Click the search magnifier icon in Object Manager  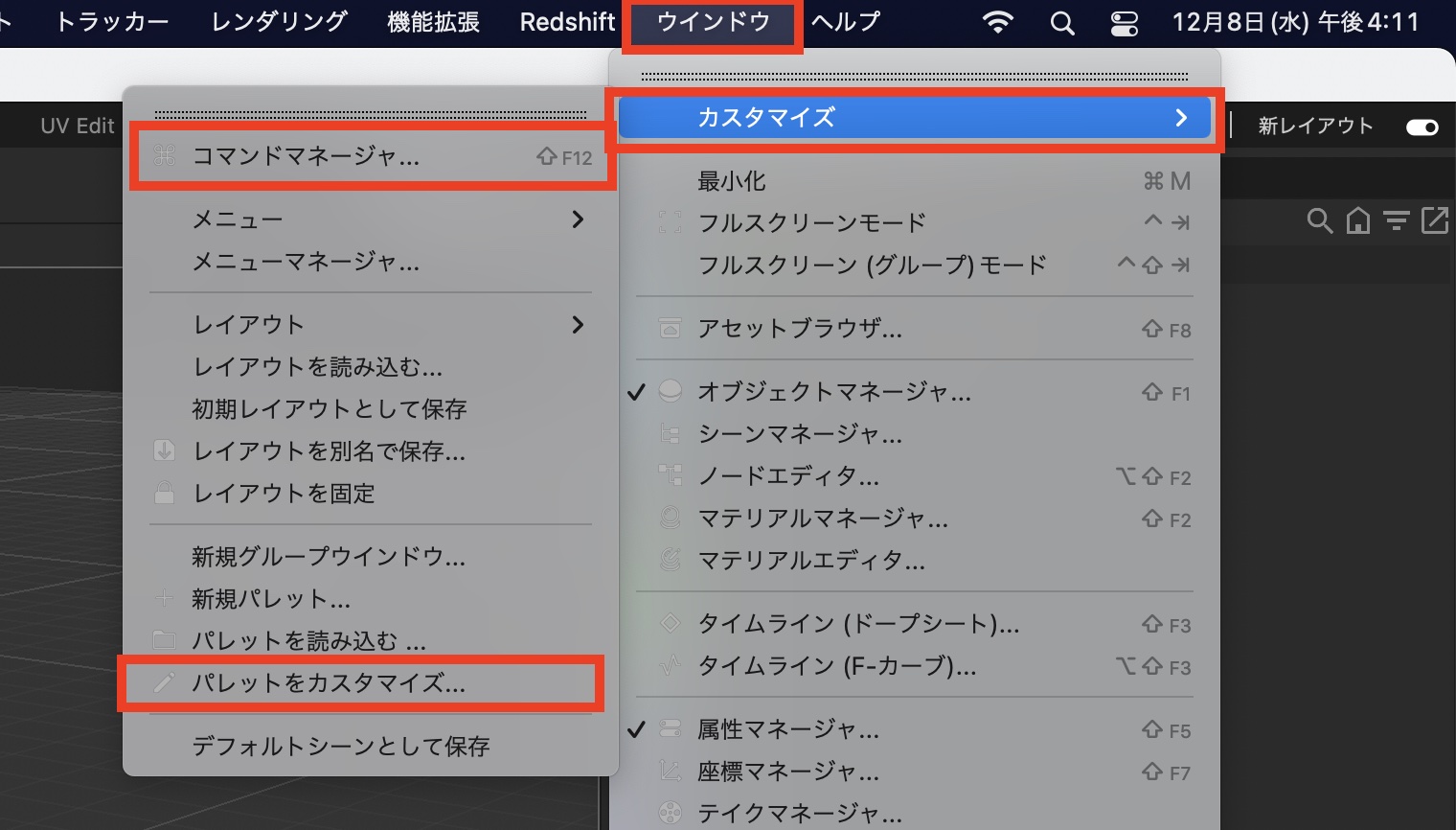[1319, 221]
